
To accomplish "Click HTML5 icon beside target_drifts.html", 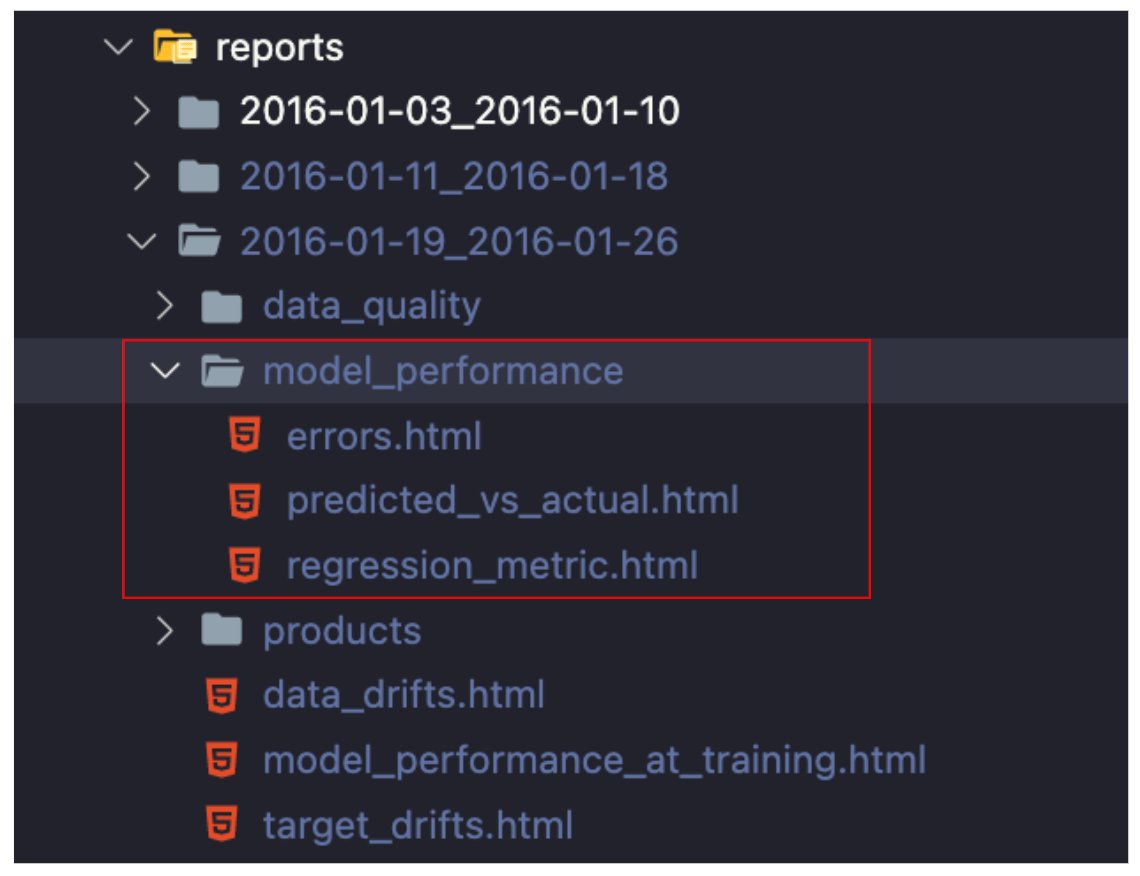I will coord(222,824).
